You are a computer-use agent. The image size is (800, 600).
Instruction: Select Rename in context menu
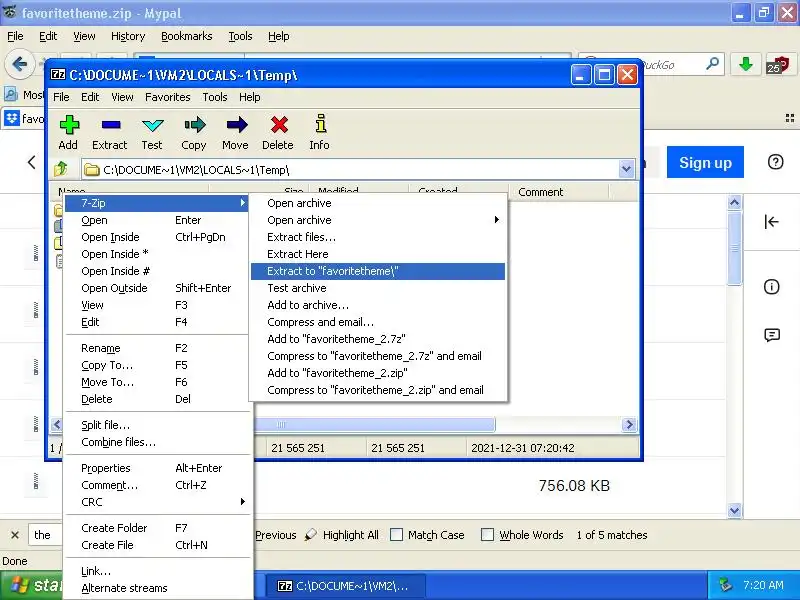tap(157, 348)
